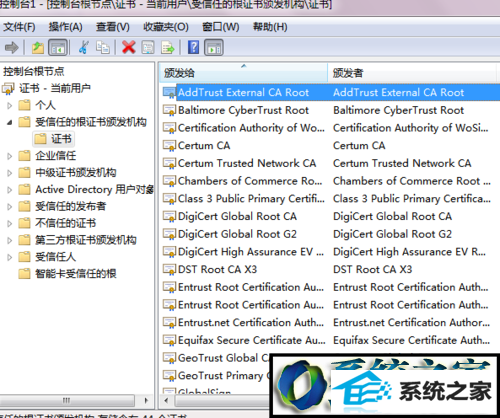Image resolution: width=500 pixels, height=418 pixels.
Task: Open the 文件(F) menu
Action: (x=19, y=27)
